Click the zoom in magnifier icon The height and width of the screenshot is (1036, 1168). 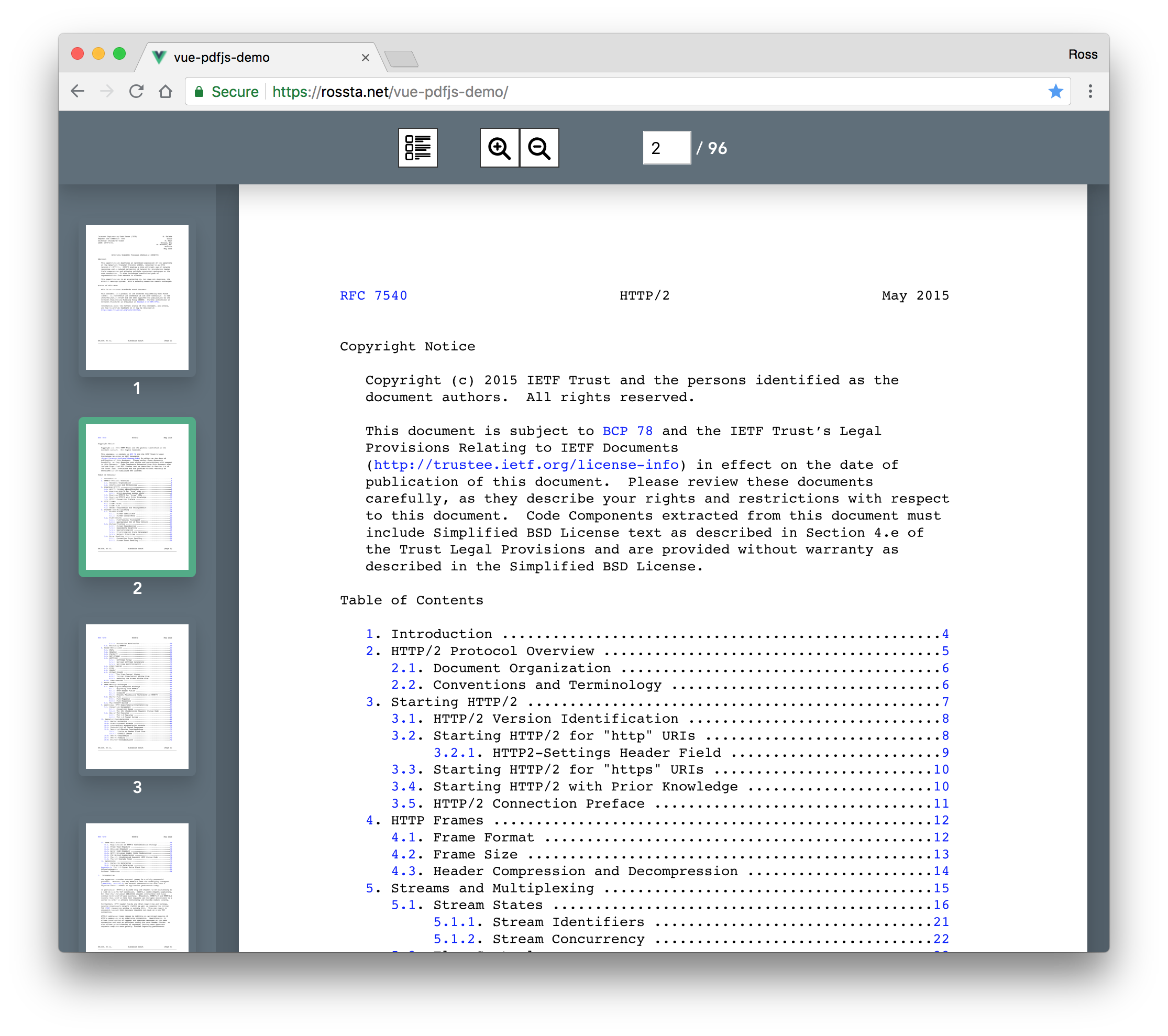coord(498,147)
